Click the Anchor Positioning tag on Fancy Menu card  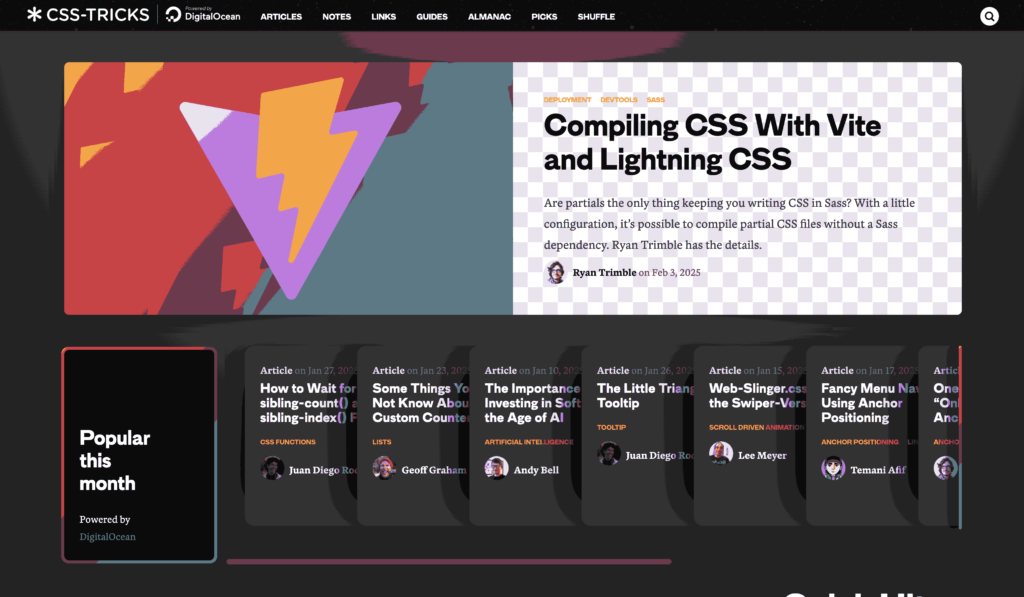click(x=860, y=442)
